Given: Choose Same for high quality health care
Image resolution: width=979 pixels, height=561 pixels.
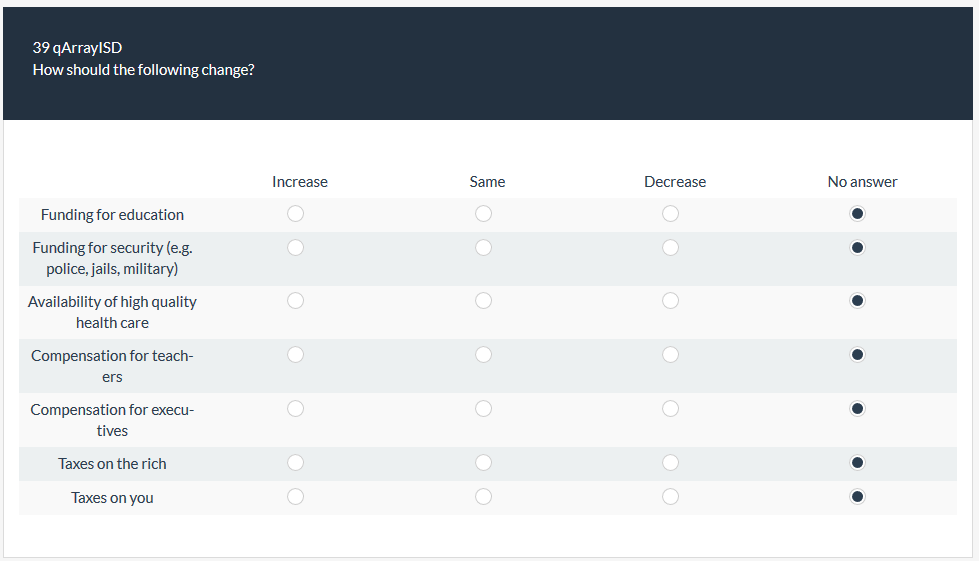Looking at the screenshot, I should pos(483,301).
